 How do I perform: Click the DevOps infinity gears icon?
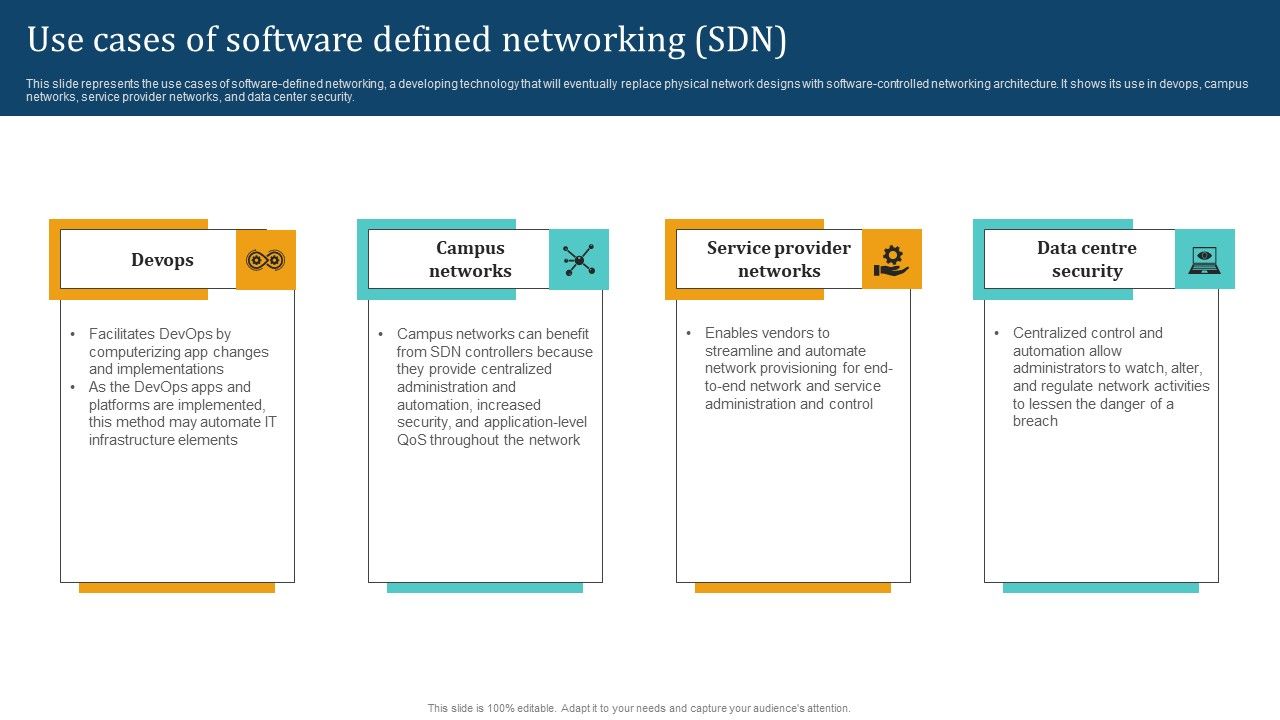(x=266, y=259)
